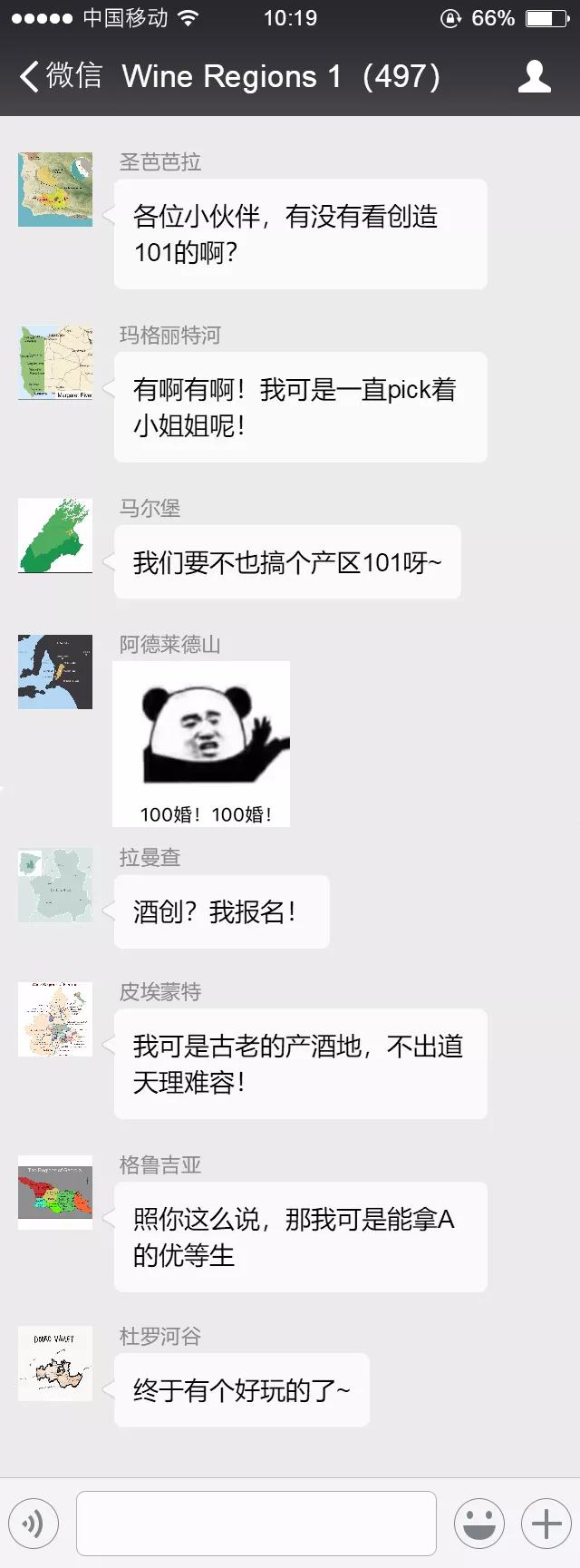This screenshot has width=580, height=1568.
Task: Open 玛格丽特河's avatar profile
Action: [x=55, y=363]
